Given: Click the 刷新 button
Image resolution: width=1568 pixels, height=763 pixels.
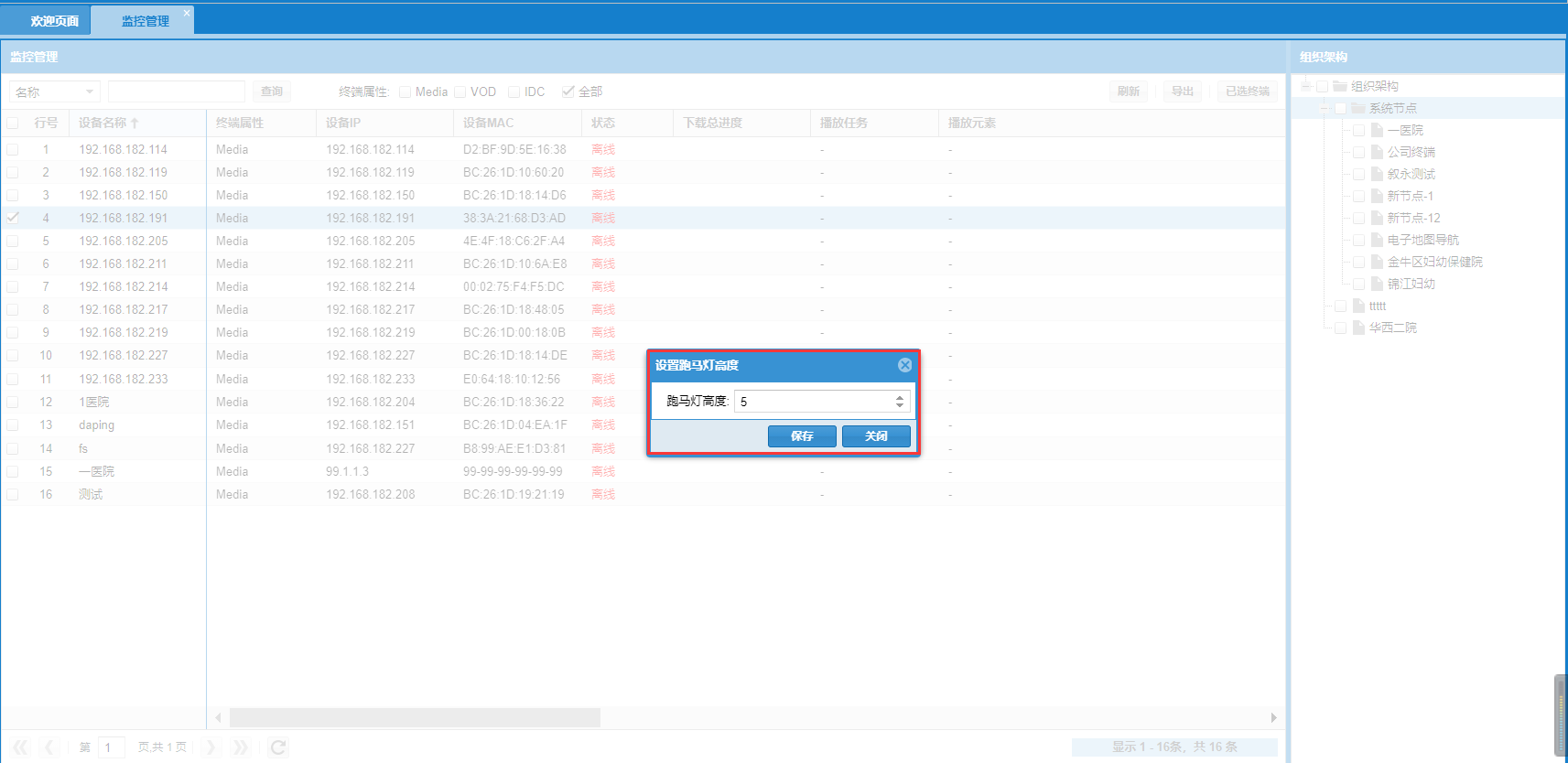Looking at the screenshot, I should click(x=1129, y=91).
